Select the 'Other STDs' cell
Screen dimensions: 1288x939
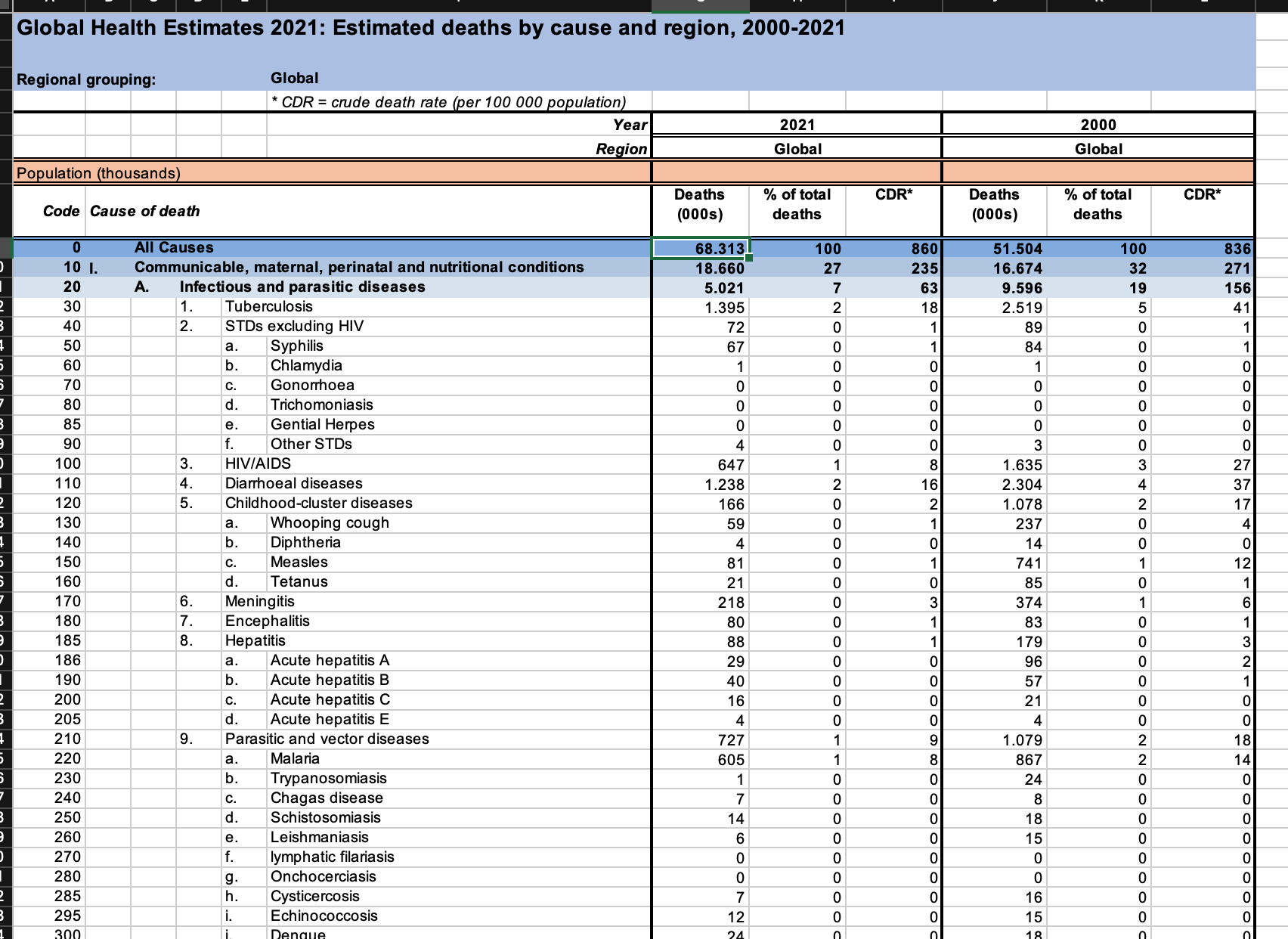click(311, 444)
